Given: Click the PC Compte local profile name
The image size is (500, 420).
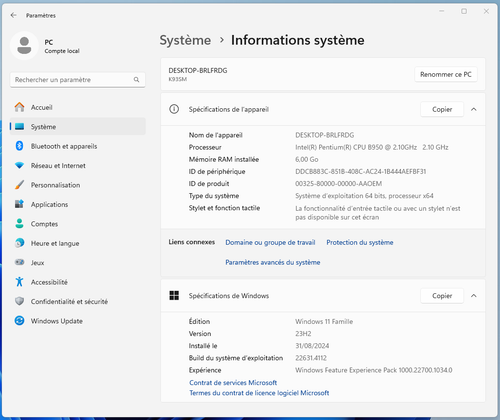Looking at the screenshot, I should pos(62,46).
